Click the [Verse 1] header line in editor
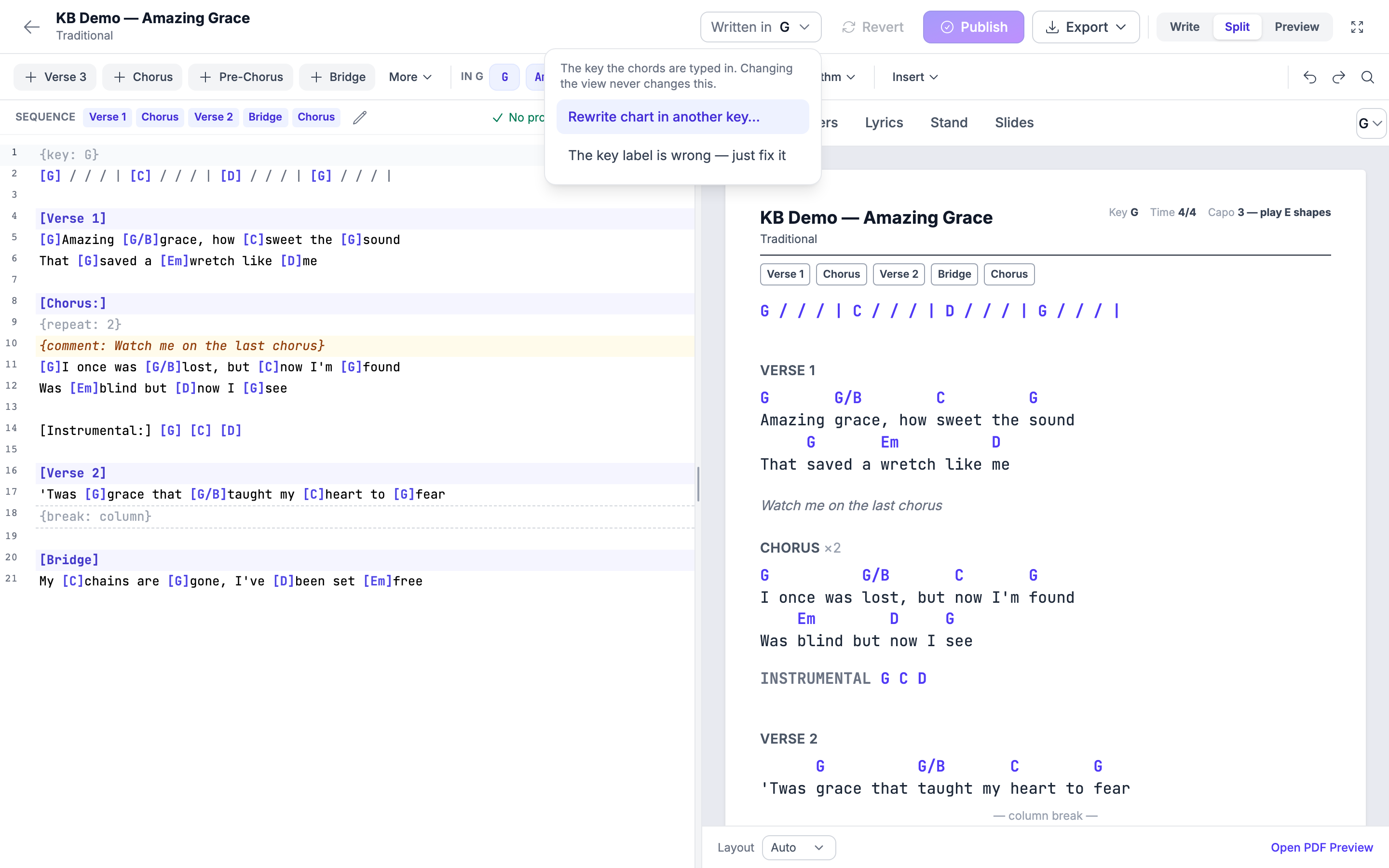Image resolution: width=1389 pixels, height=868 pixels. [365, 219]
